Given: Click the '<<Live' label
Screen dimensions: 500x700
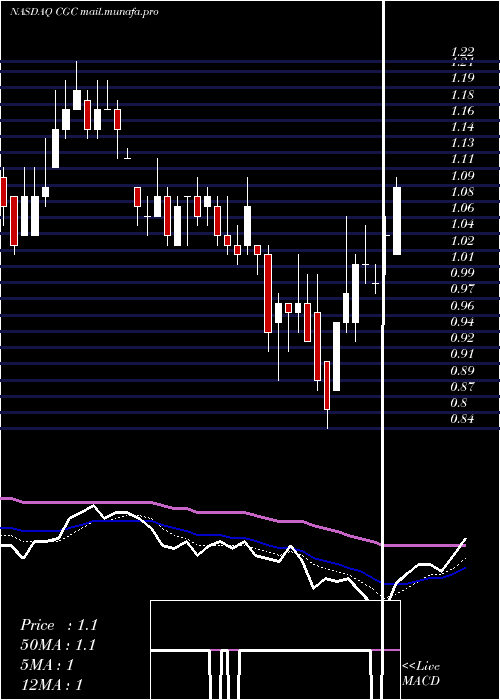Looking at the screenshot, I should point(421,666).
